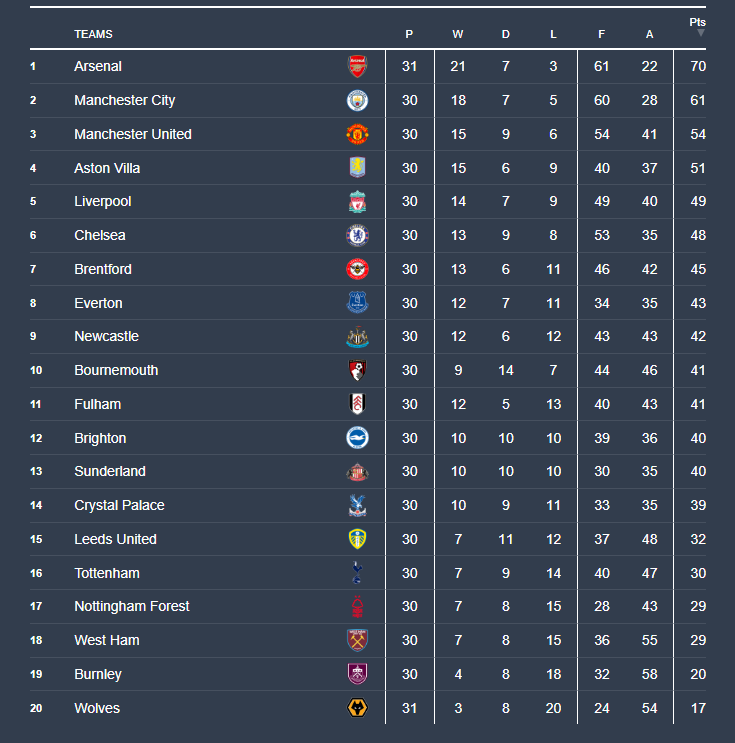Screen dimensions: 735x743
Task: Open the Newcastle team link
Action: 106,337
